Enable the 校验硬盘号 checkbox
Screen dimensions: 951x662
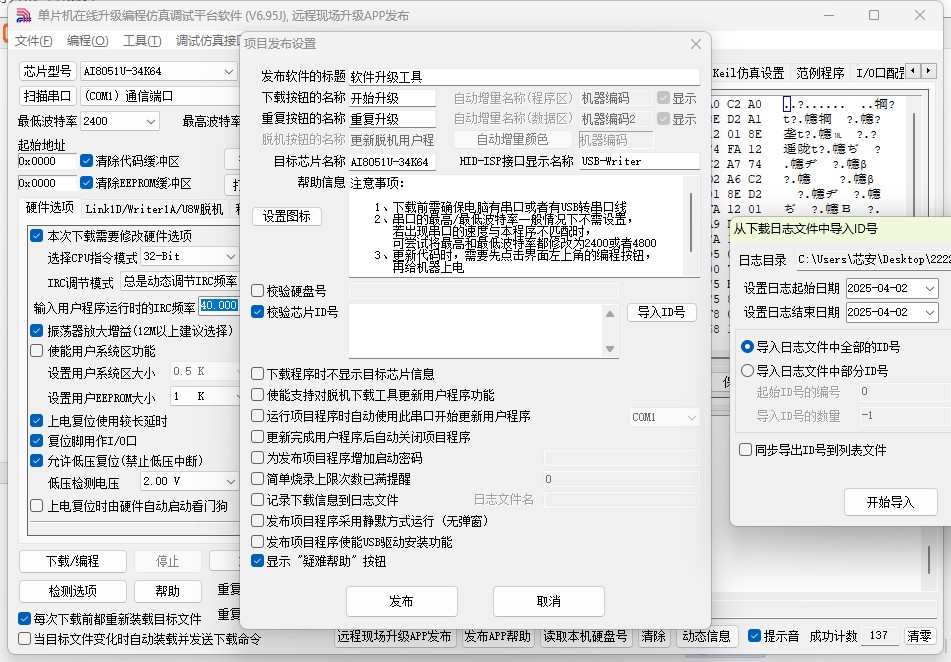click(258, 291)
